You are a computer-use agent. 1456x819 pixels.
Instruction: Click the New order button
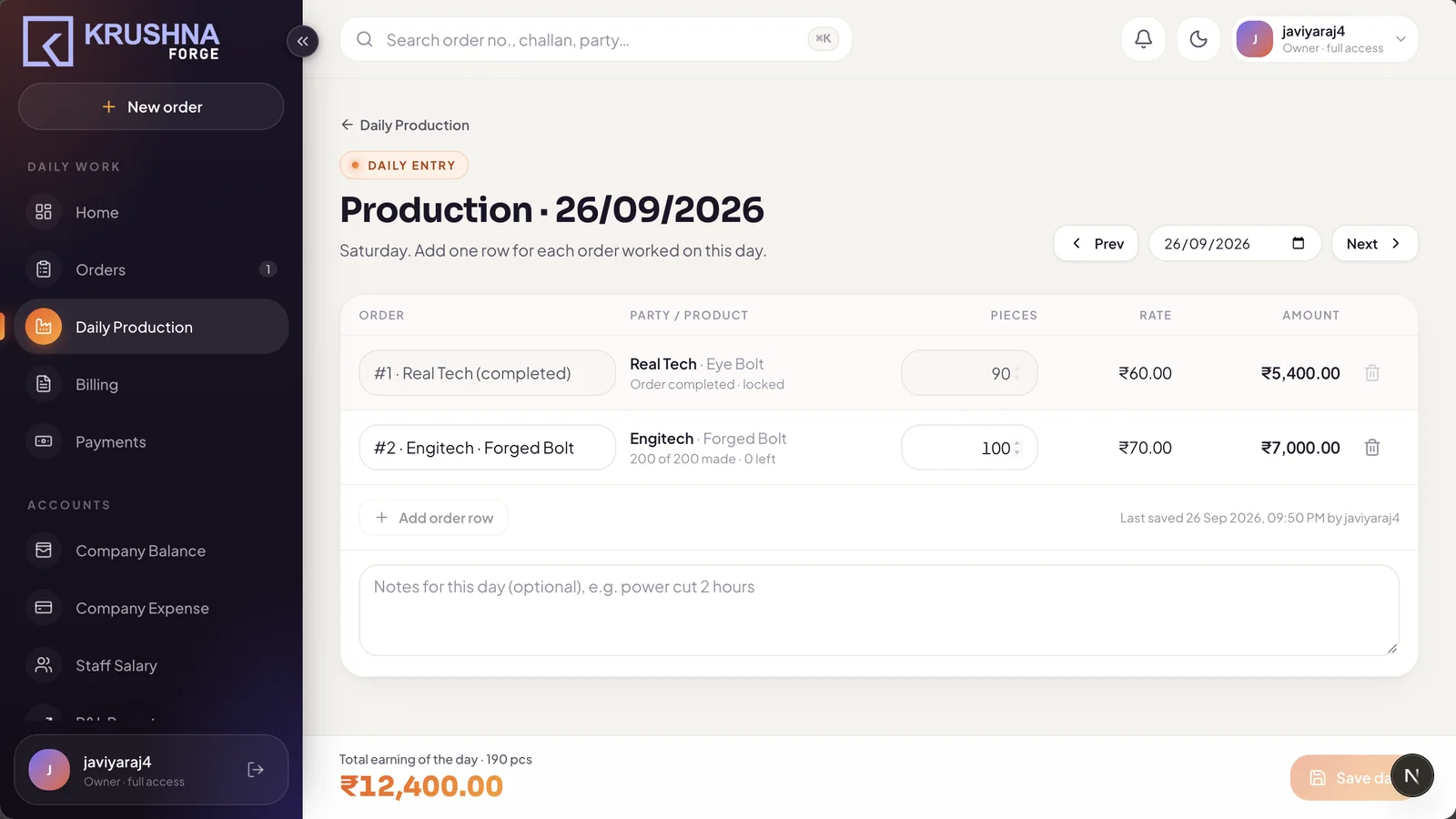(151, 106)
